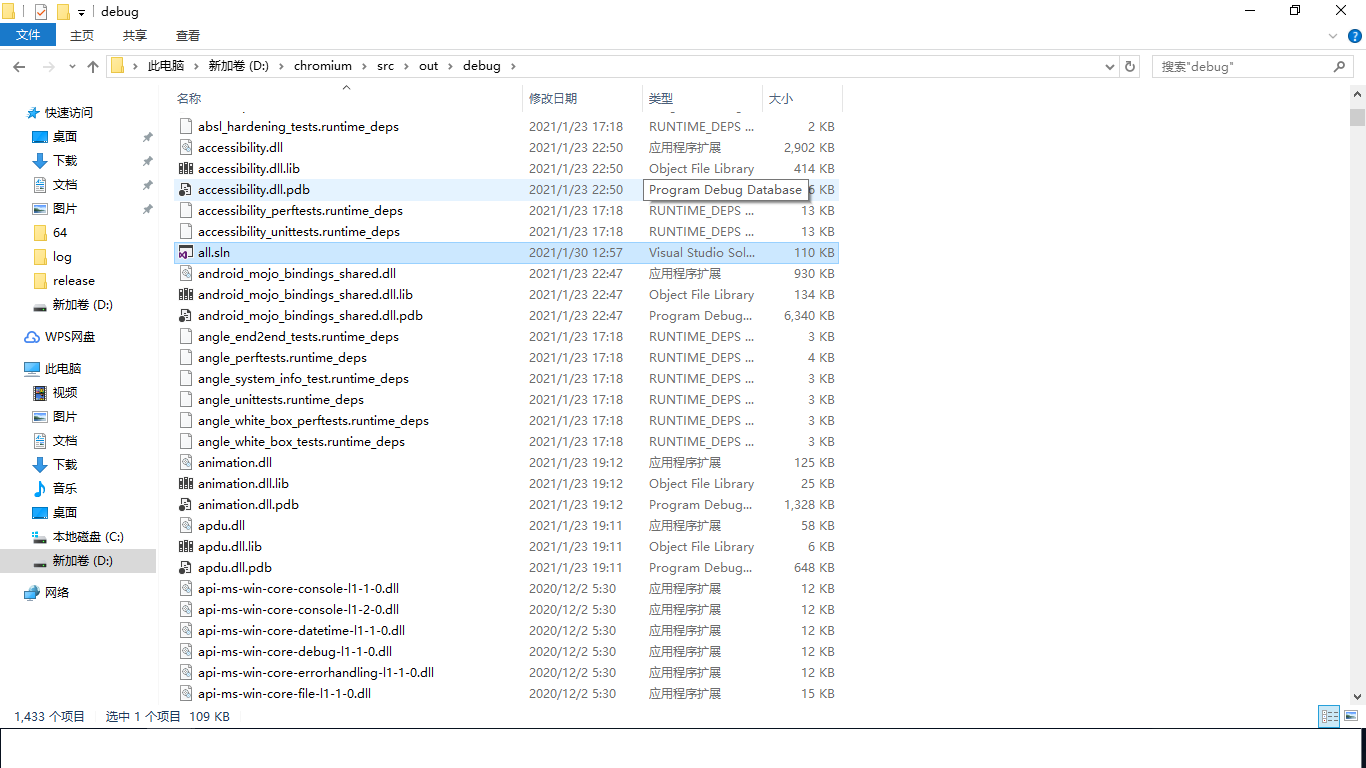The image size is (1366, 768).
Task: Select details view icon in status bar
Action: pyautogui.click(x=1329, y=716)
